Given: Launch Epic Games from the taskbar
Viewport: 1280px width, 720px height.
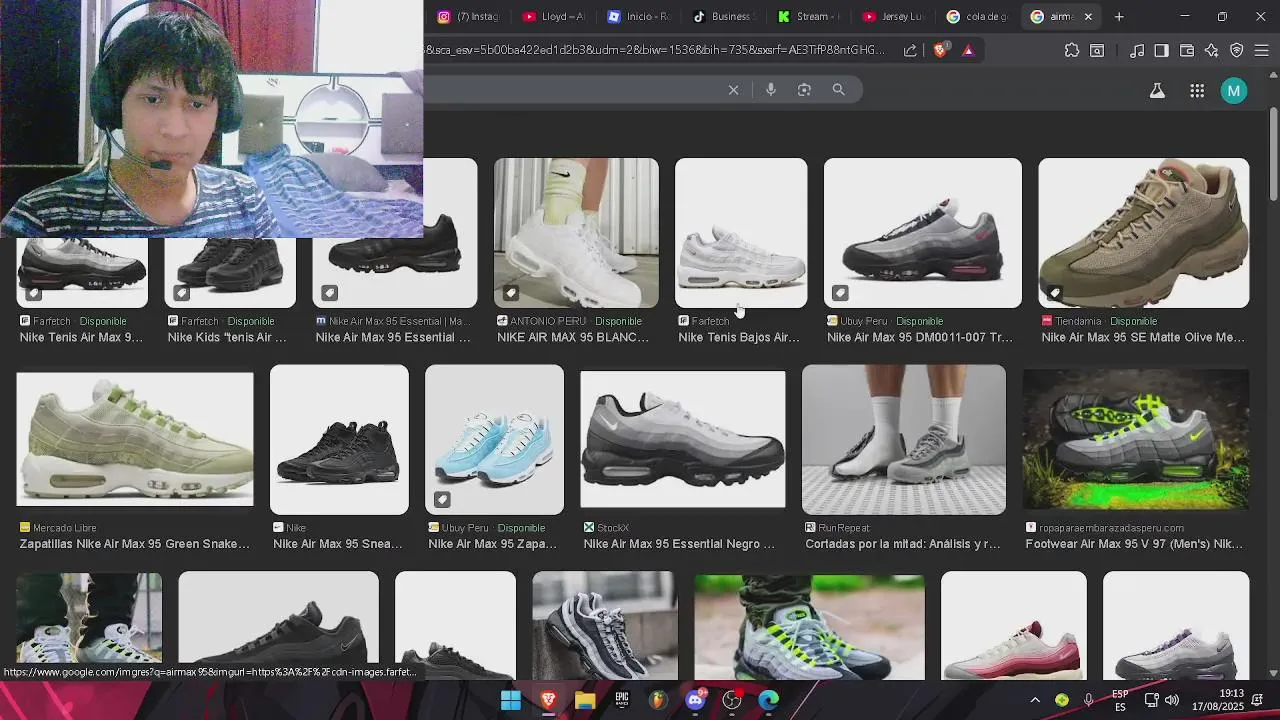Looking at the screenshot, I should 622,700.
